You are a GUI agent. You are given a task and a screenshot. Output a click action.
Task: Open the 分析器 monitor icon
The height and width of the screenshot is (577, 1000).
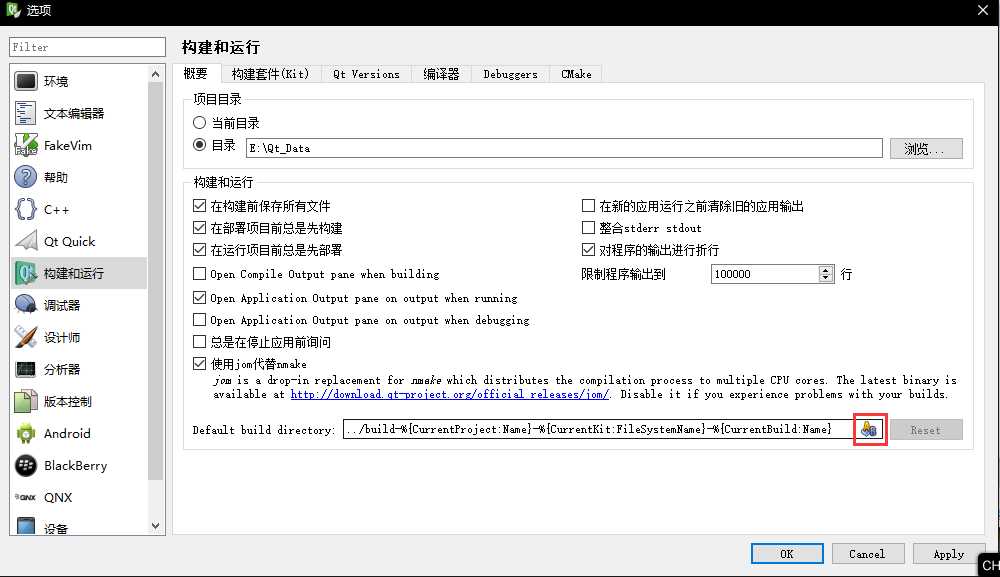(x=26, y=369)
